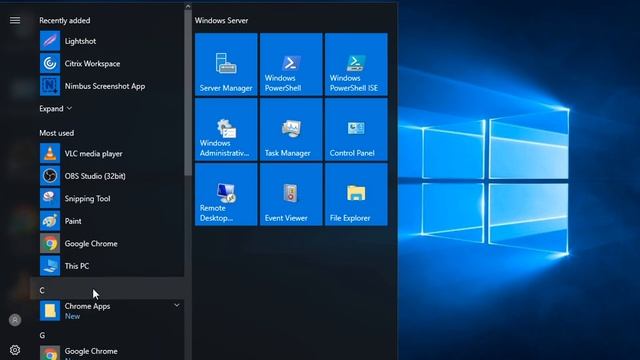This screenshot has height=360, width=640.
Task: Open This PC shortcut
Action: (x=107, y=266)
